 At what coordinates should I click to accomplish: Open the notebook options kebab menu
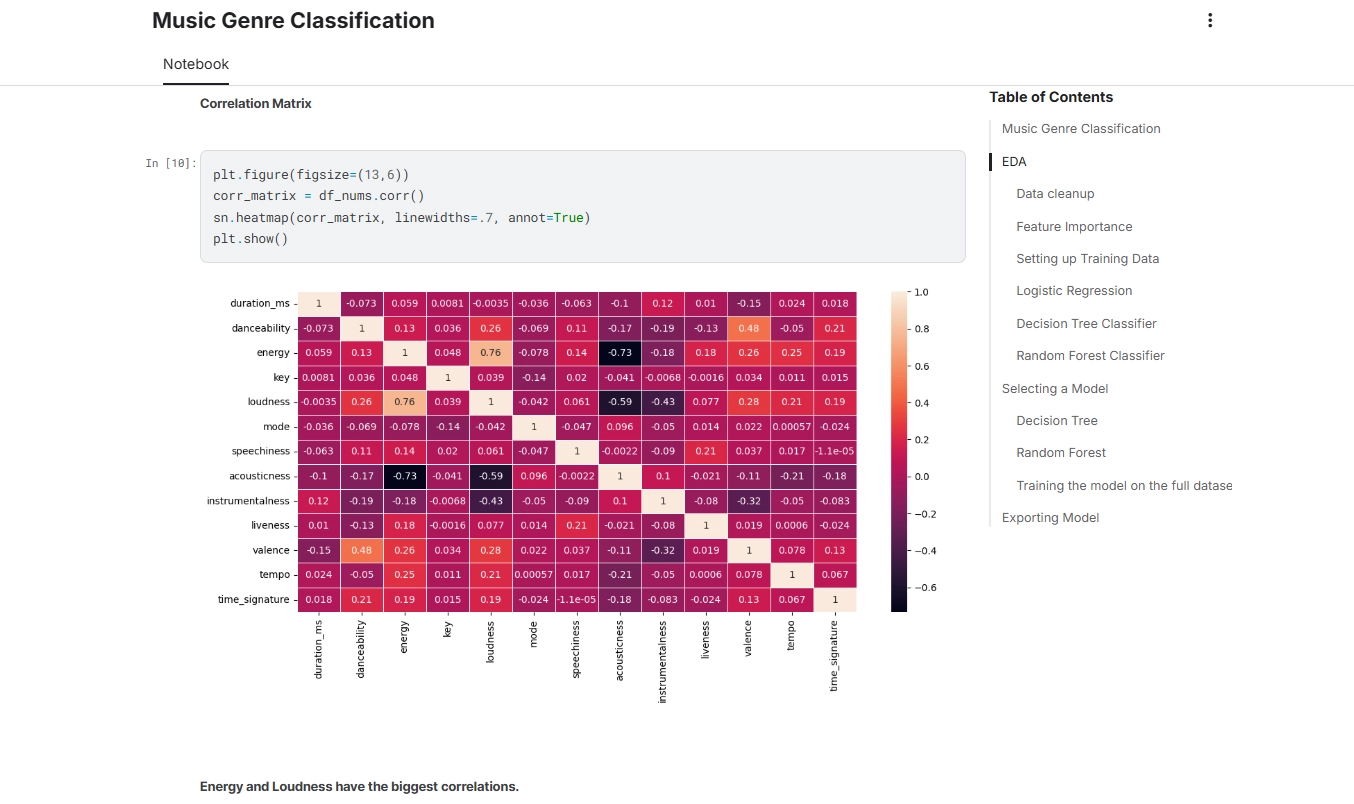[1209, 20]
